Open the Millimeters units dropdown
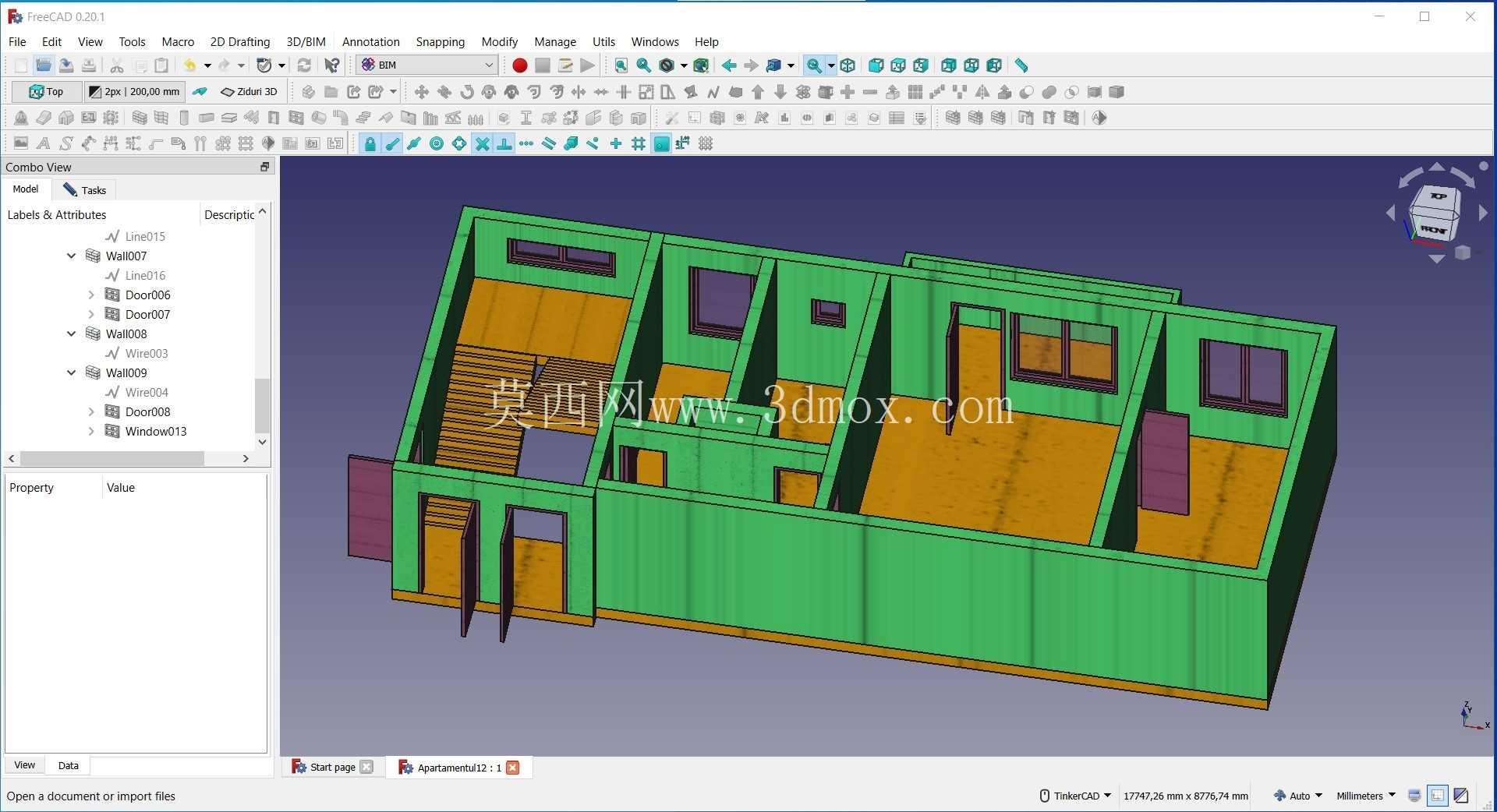Viewport: 1497px width, 812px height. click(x=1366, y=796)
